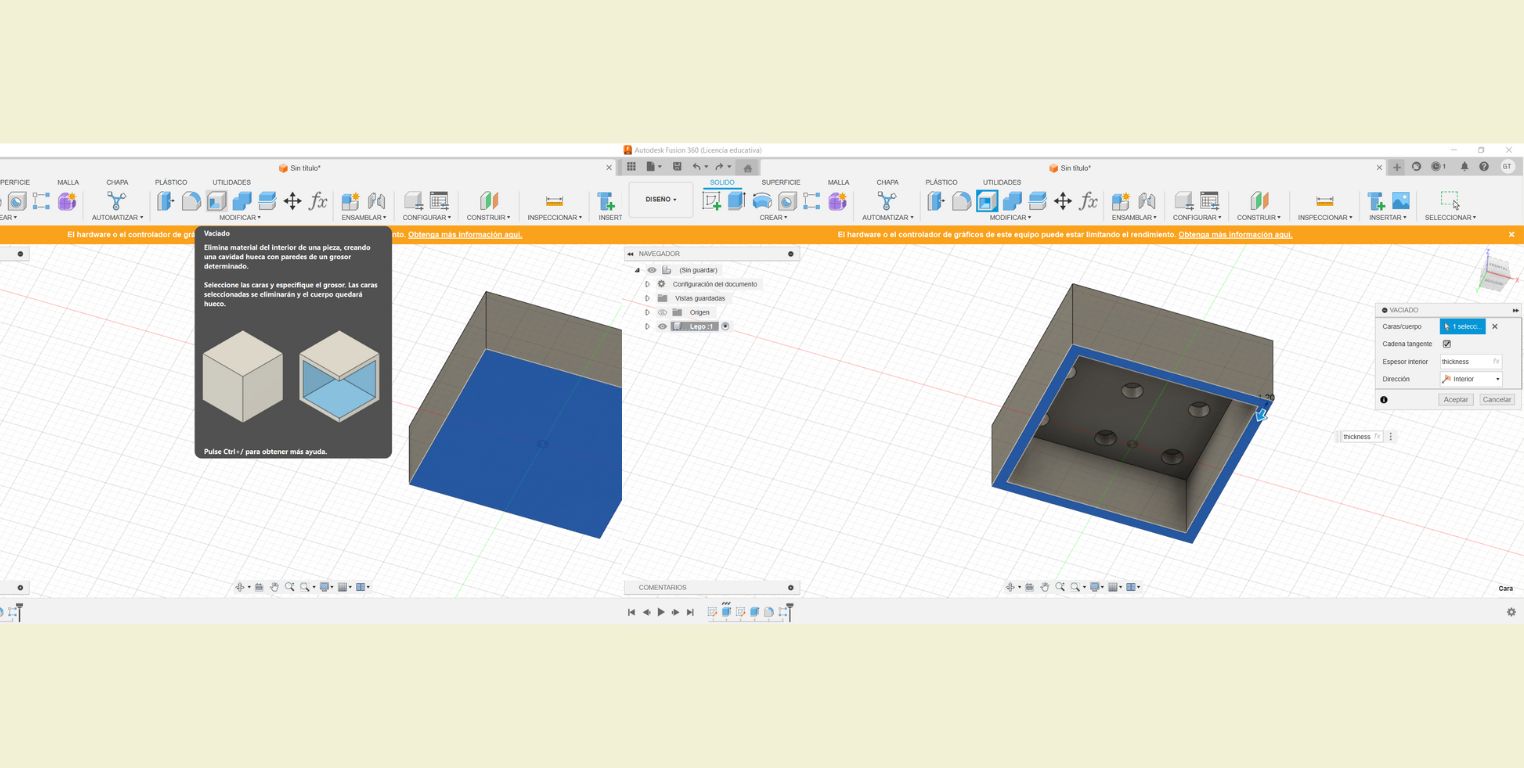Image resolution: width=1524 pixels, height=768 pixels.
Task: Click the Insert Canvas image icon above INSERTAR
Action: pyautogui.click(x=1401, y=201)
